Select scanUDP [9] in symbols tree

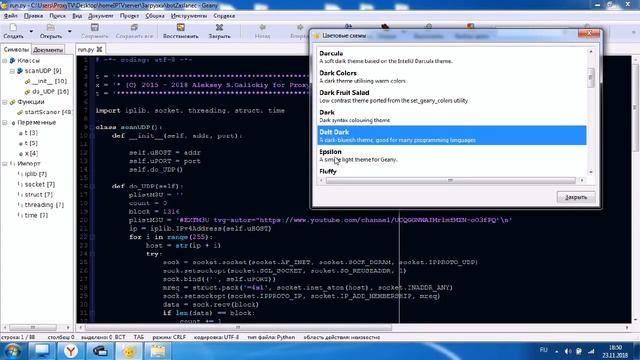coord(43,71)
